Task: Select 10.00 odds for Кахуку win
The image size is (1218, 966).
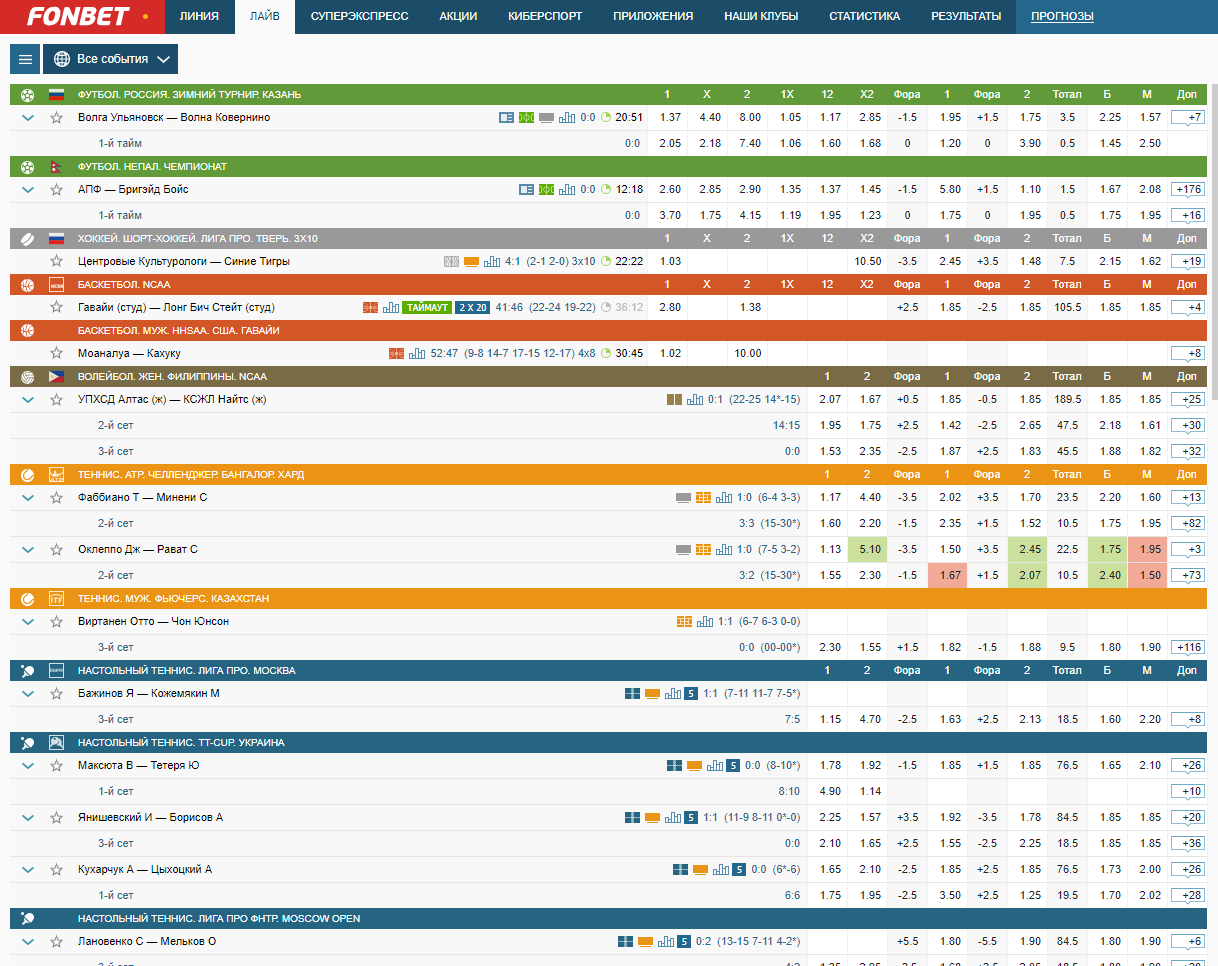Action: pyautogui.click(x=747, y=354)
